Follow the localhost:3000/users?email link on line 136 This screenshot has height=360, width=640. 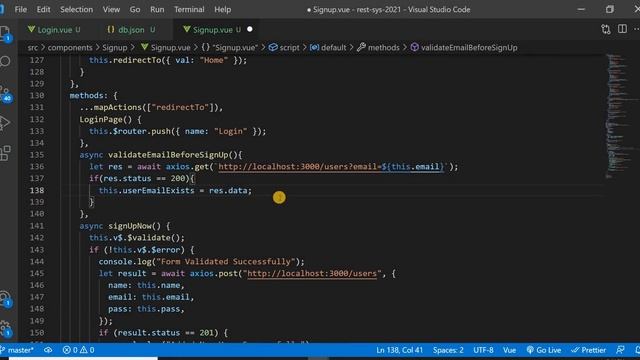(331, 167)
